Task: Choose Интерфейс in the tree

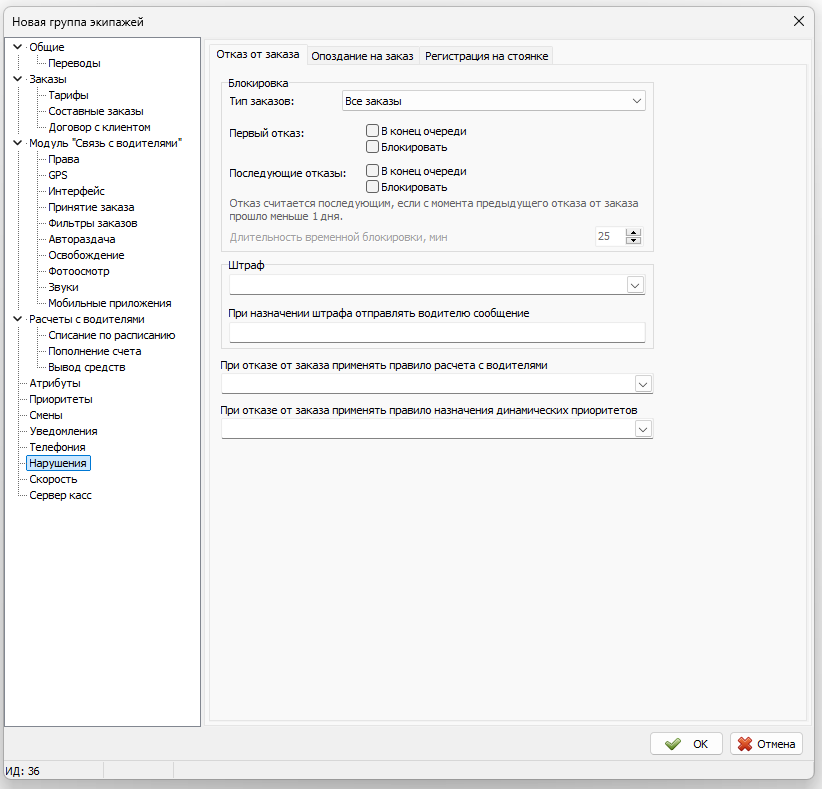Action: [77, 191]
